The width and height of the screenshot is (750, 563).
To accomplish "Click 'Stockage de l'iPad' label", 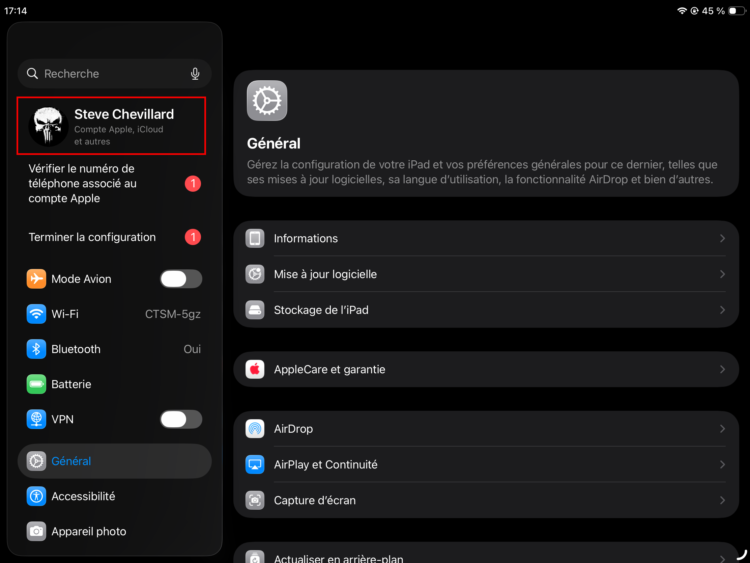I will [321, 310].
